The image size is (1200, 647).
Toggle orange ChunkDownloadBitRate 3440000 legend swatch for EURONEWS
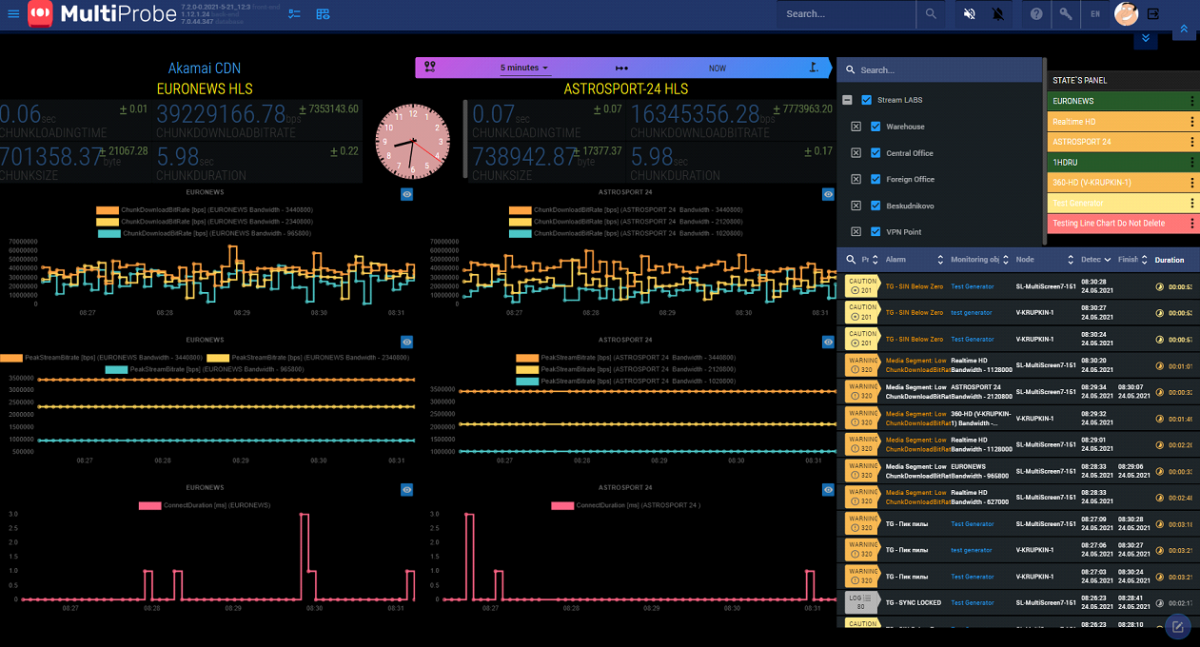pos(107,210)
